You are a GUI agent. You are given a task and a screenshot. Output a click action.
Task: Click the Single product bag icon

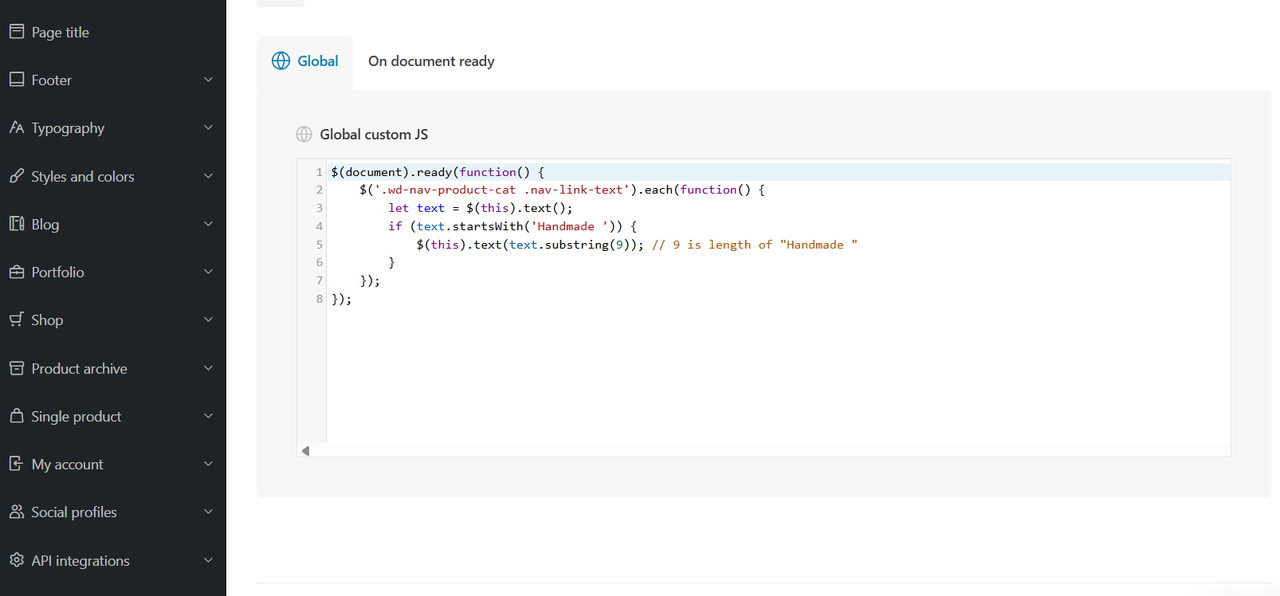click(x=16, y=416)
